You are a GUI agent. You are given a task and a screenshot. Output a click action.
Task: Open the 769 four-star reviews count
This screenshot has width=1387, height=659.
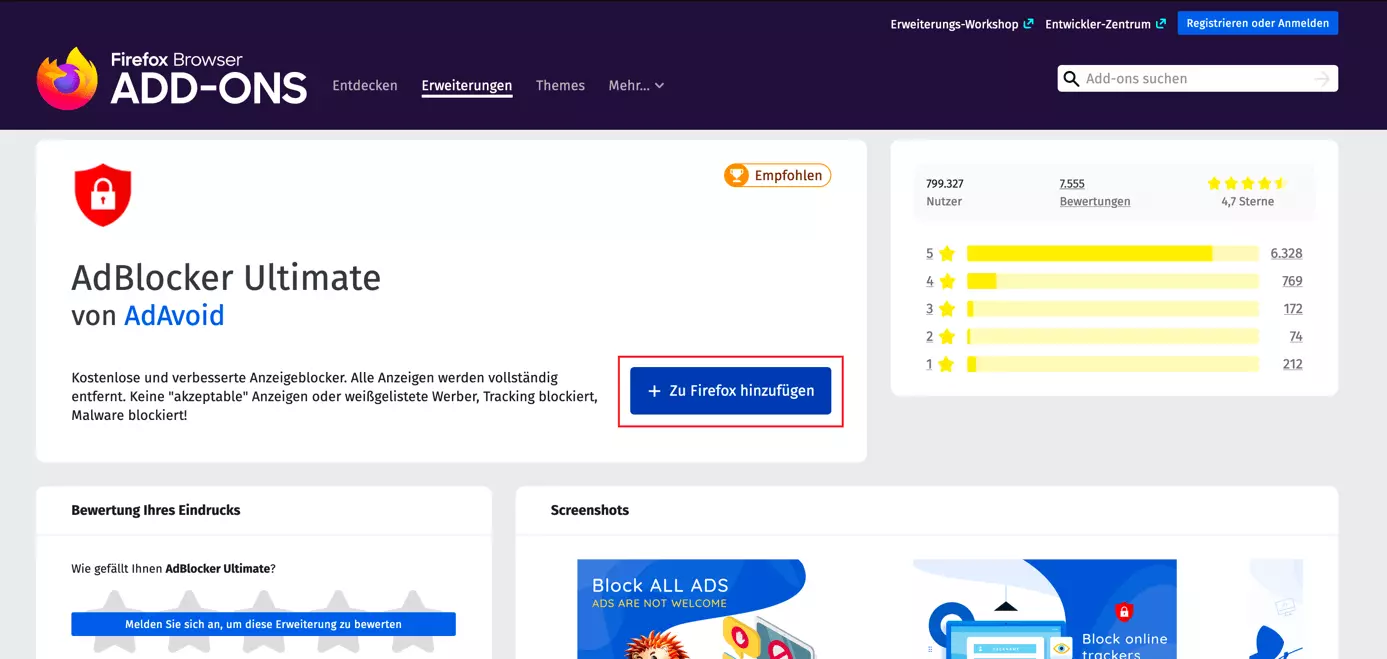(1292, 281)
